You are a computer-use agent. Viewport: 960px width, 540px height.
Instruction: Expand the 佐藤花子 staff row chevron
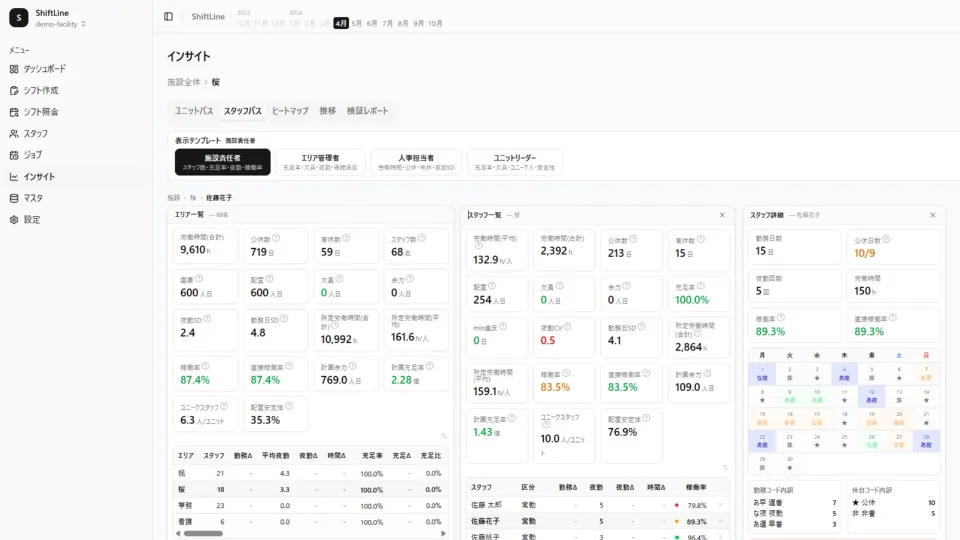pos(720,521)
